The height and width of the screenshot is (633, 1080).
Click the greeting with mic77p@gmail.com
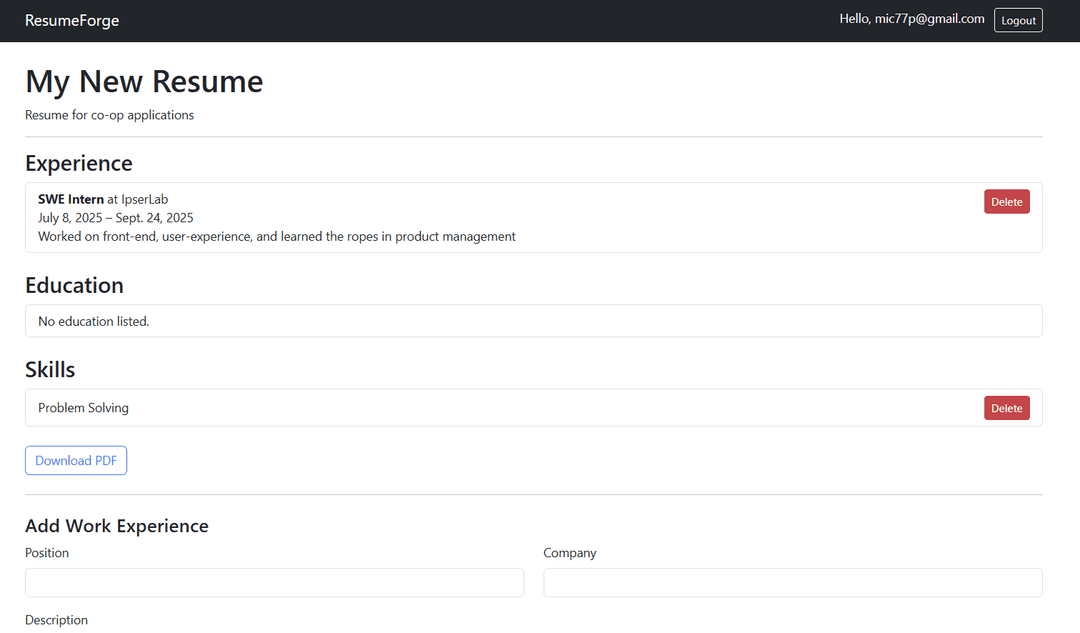911,19
